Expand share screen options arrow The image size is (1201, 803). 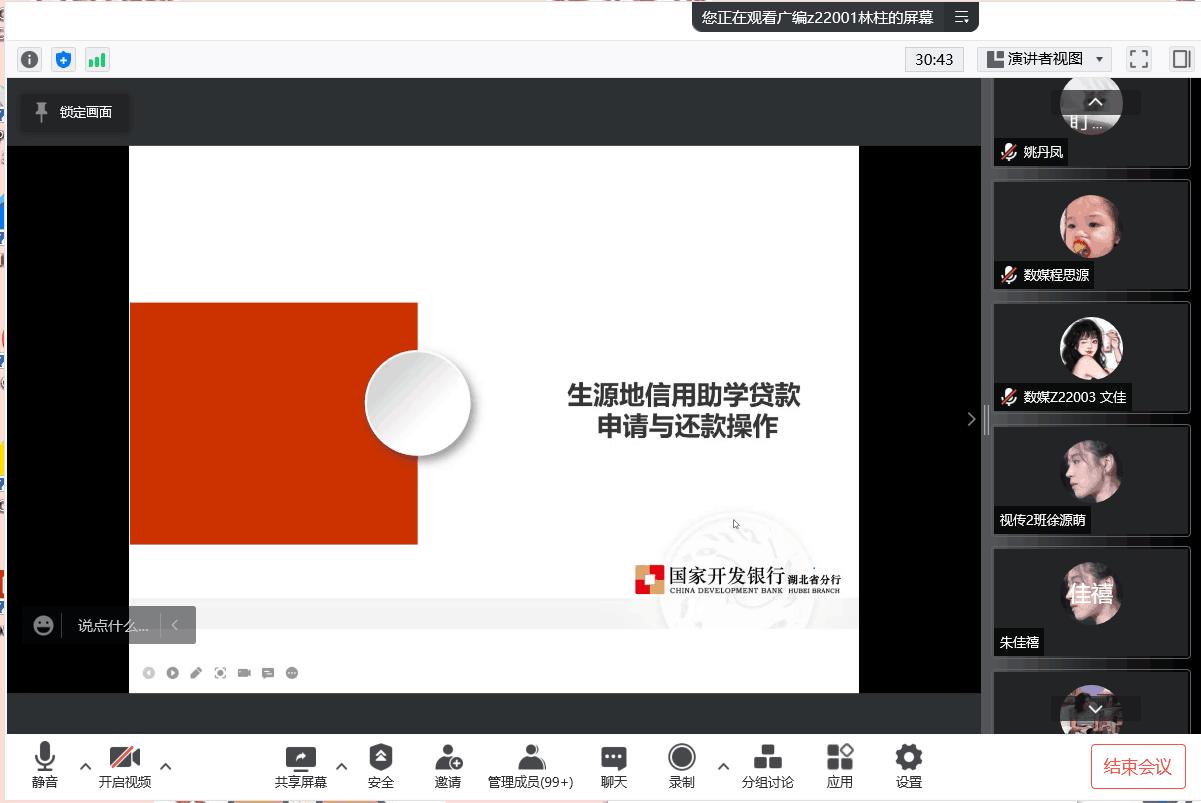[341, 767]
